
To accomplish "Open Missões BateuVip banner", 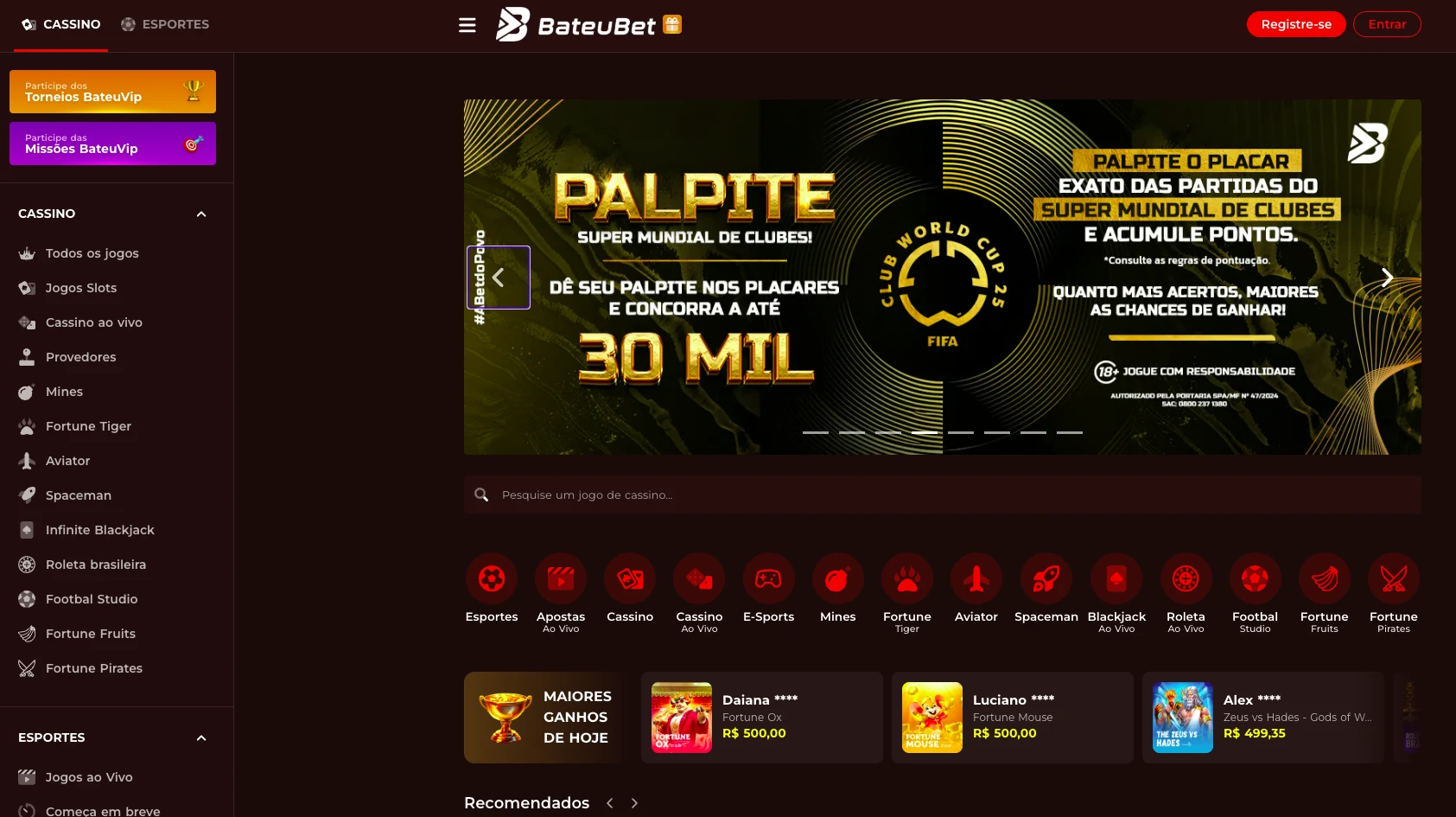I will click(112, 144).
